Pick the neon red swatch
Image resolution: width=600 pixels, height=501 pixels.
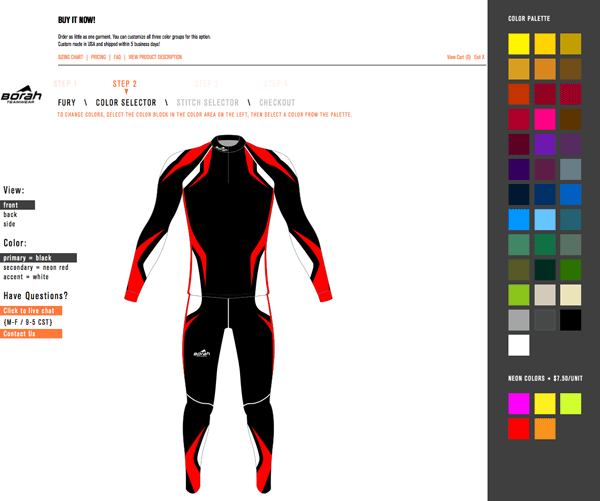[x=518, y=429]
